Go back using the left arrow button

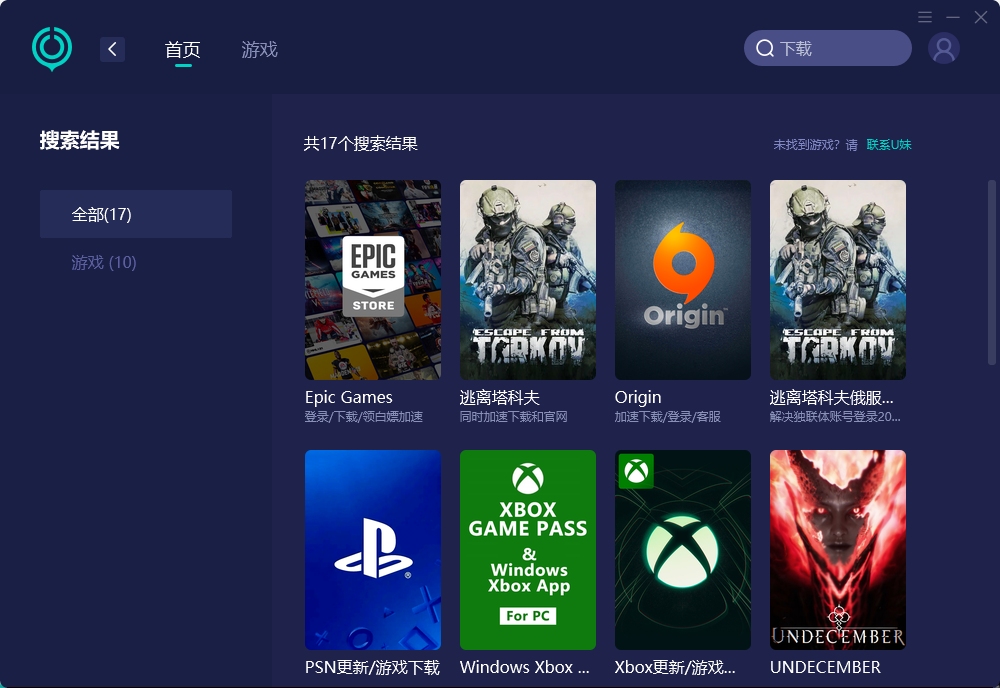(112, 49)
